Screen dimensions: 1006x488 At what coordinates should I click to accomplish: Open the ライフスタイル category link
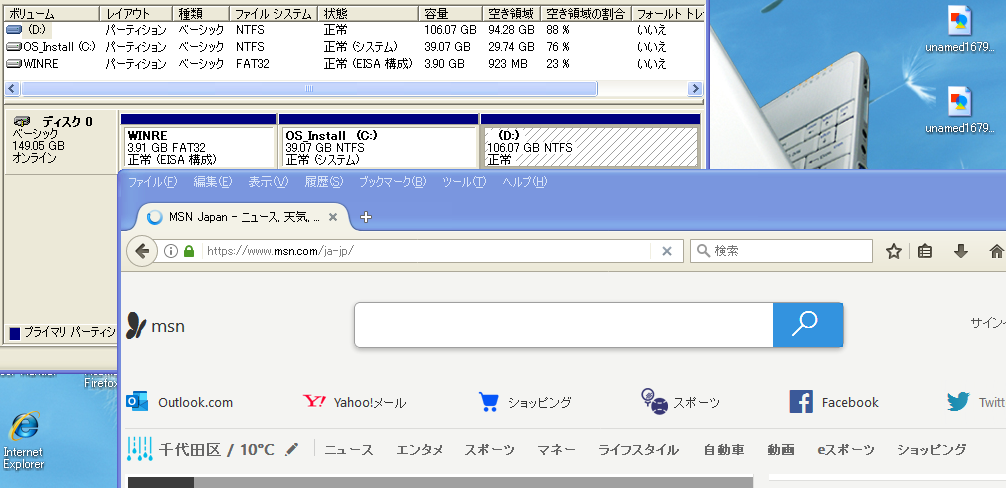pyautogui.click(x=638, y=450)
